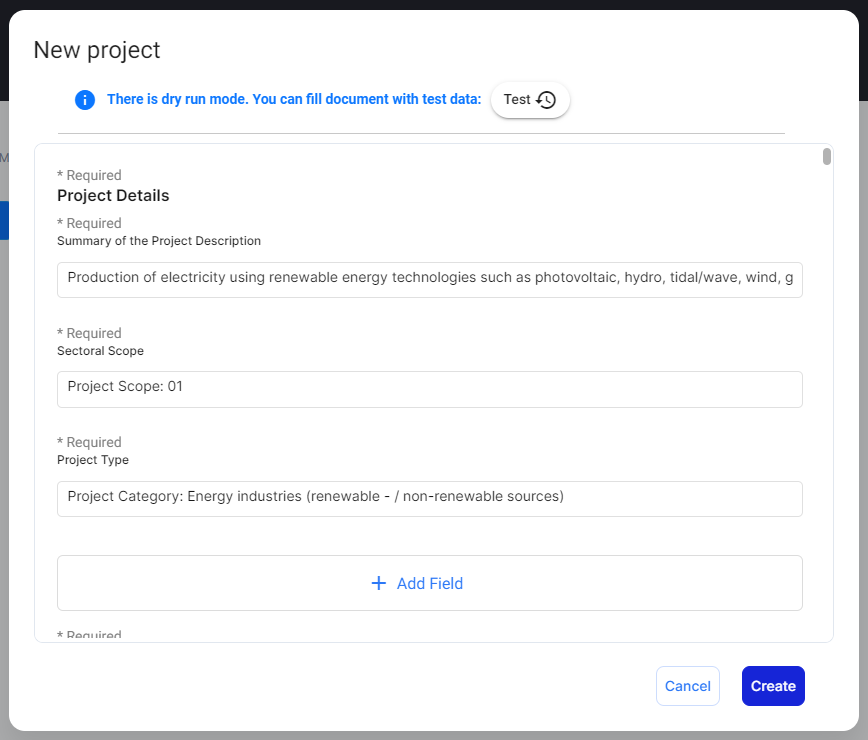Click the "New project" dialog title

pos(97,50)
